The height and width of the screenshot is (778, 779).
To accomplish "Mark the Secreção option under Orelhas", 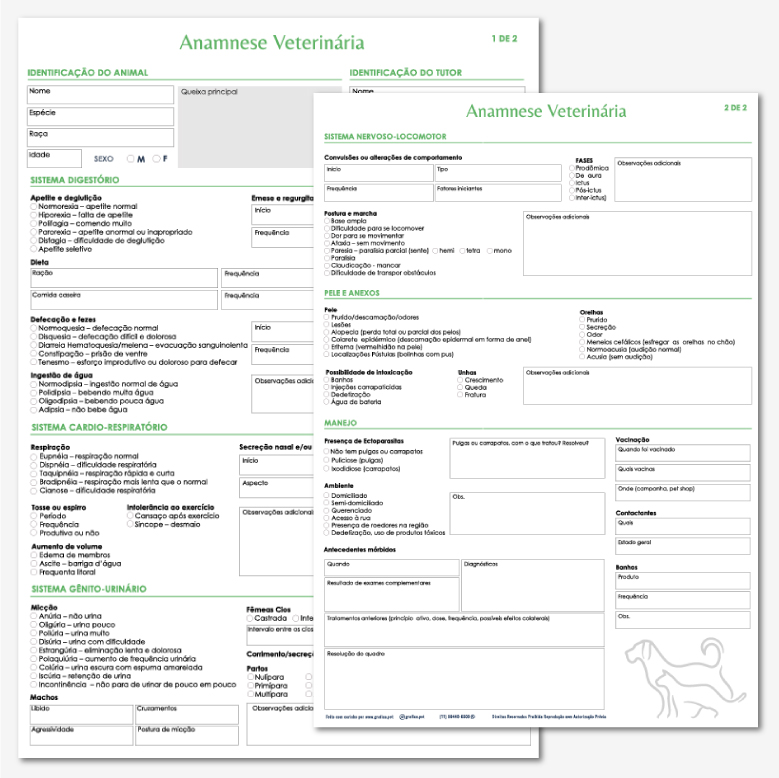I will pos(582,327).
